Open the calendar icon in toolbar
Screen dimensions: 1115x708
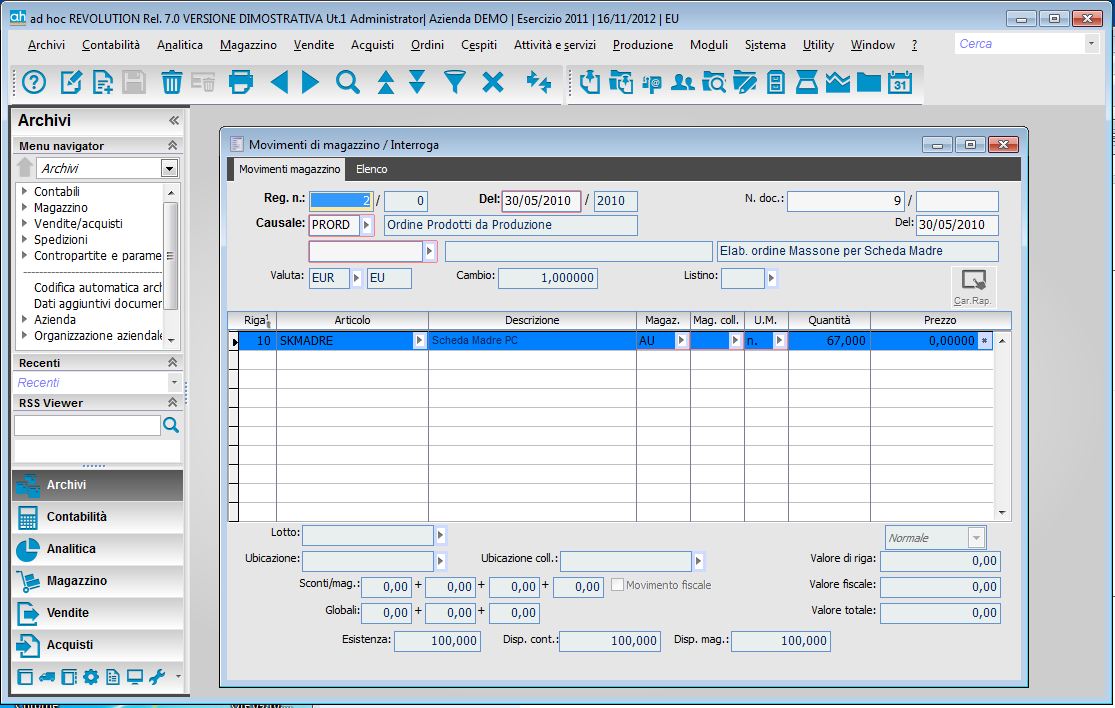[900, 83]
